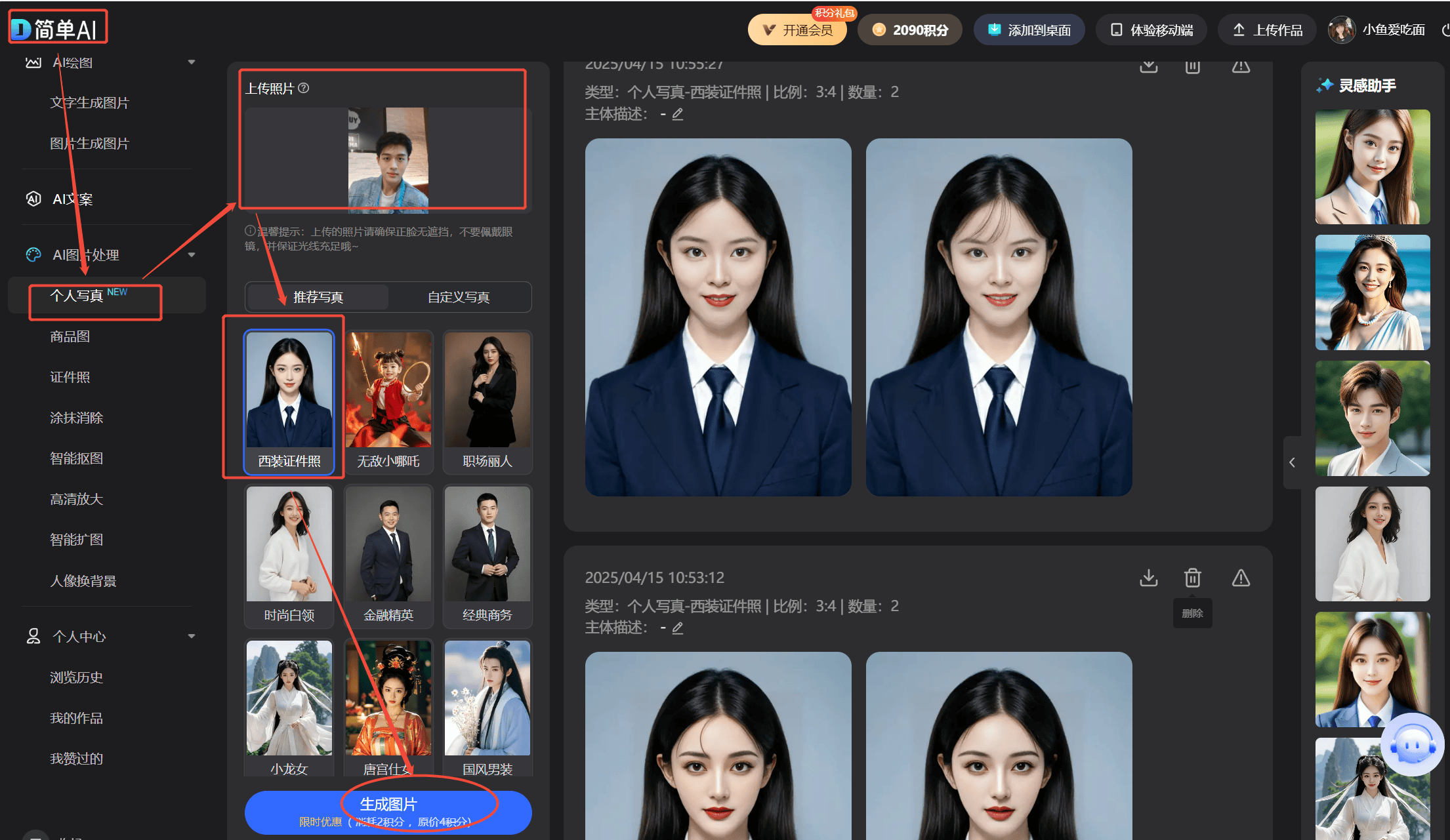Select 国风男装 style template
1450x840 pixels.
(487, 708)
